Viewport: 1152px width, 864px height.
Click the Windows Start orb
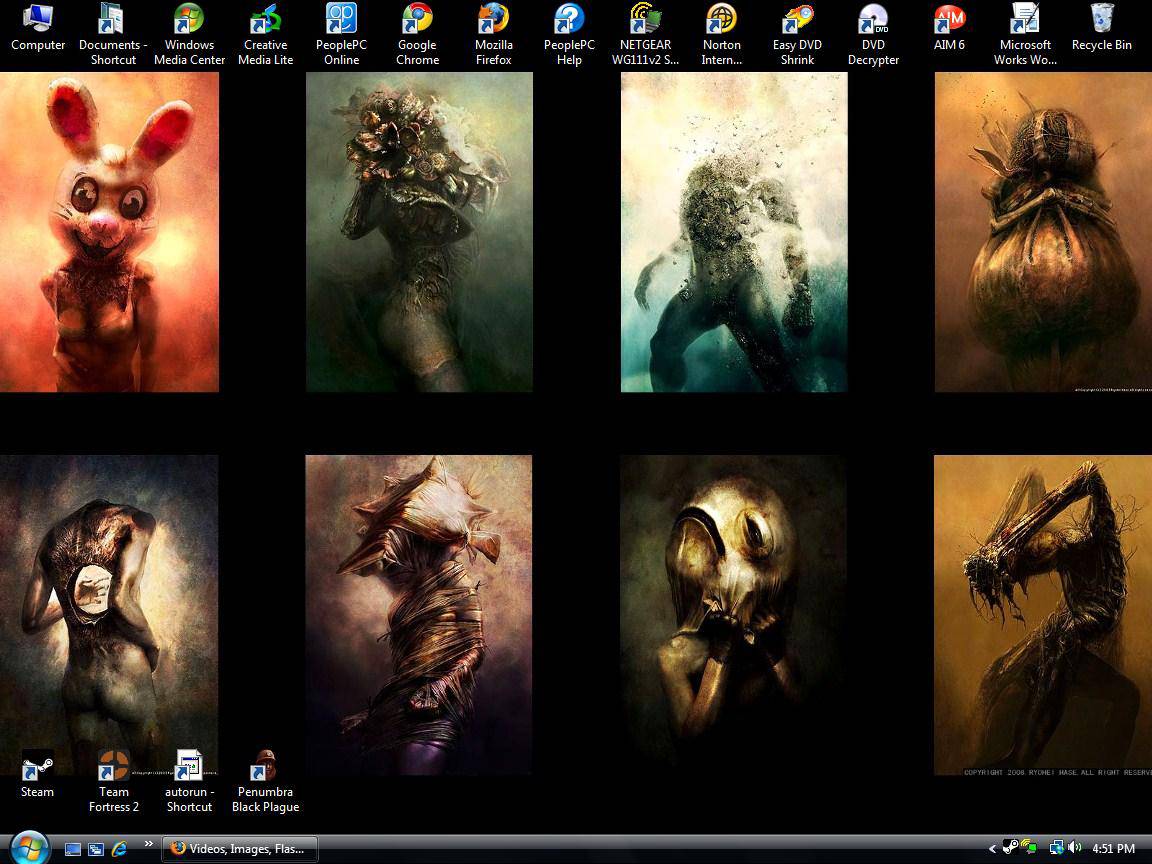coord(29,847)
